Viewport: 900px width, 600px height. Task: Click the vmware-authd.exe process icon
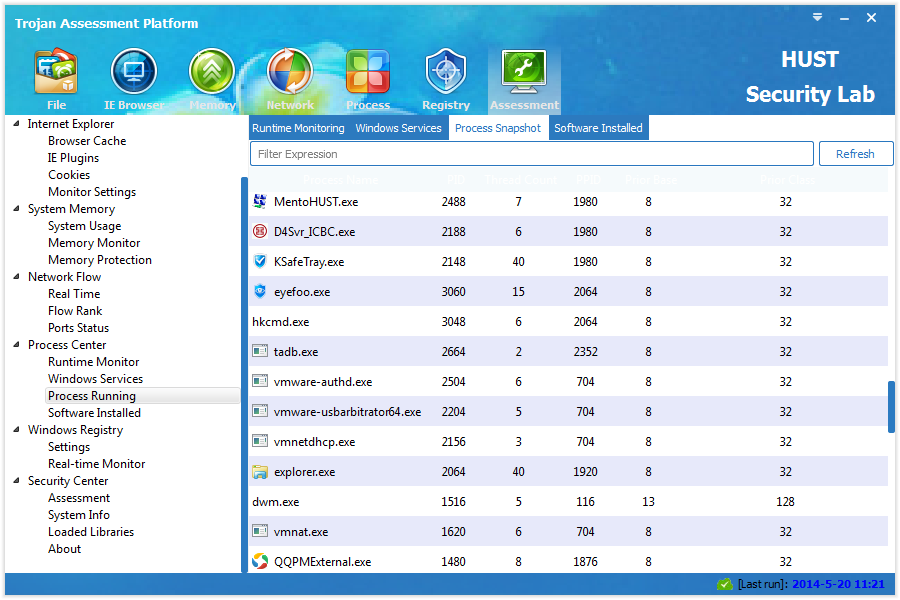coord(260,381)
